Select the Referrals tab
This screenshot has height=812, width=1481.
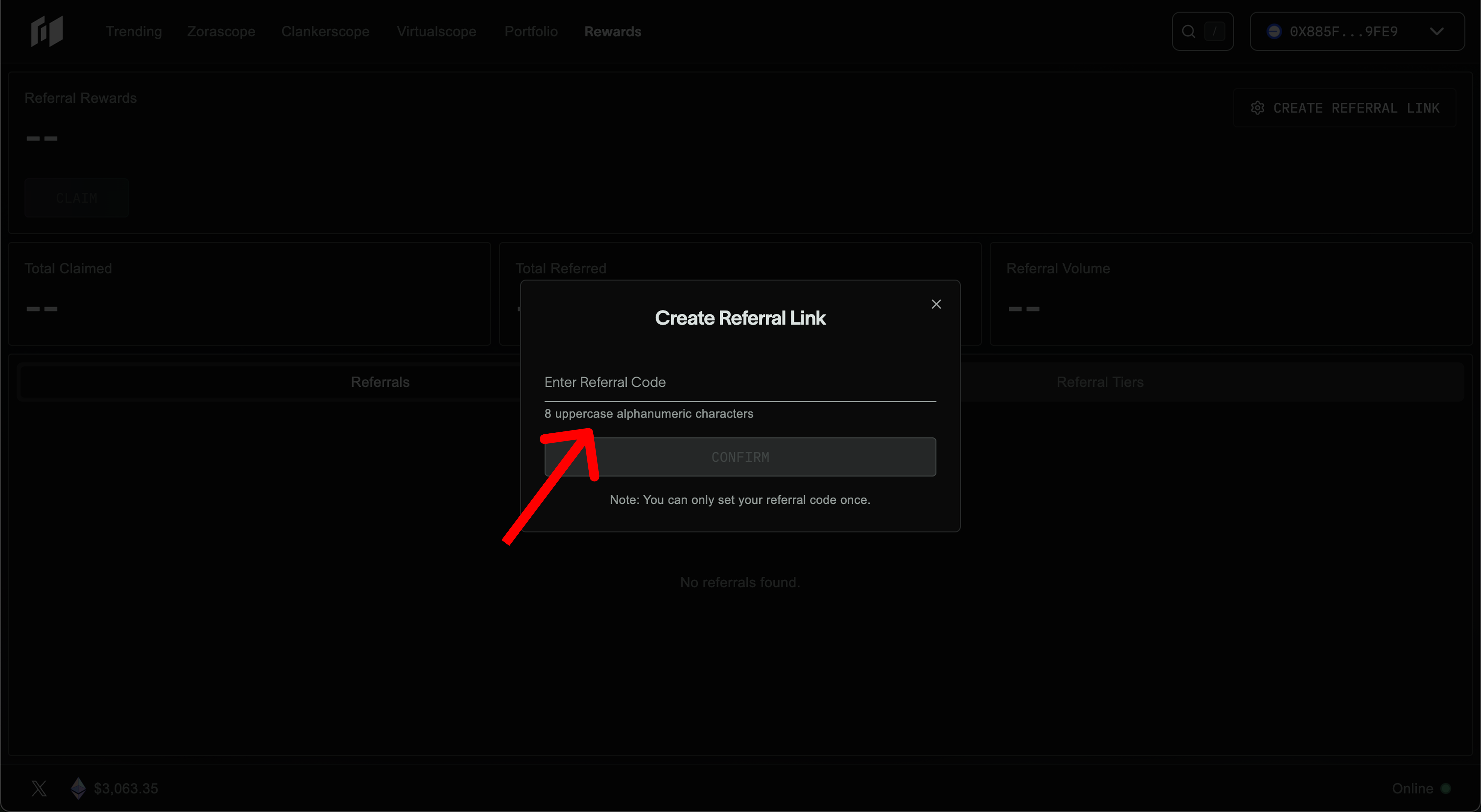point(380,382)
